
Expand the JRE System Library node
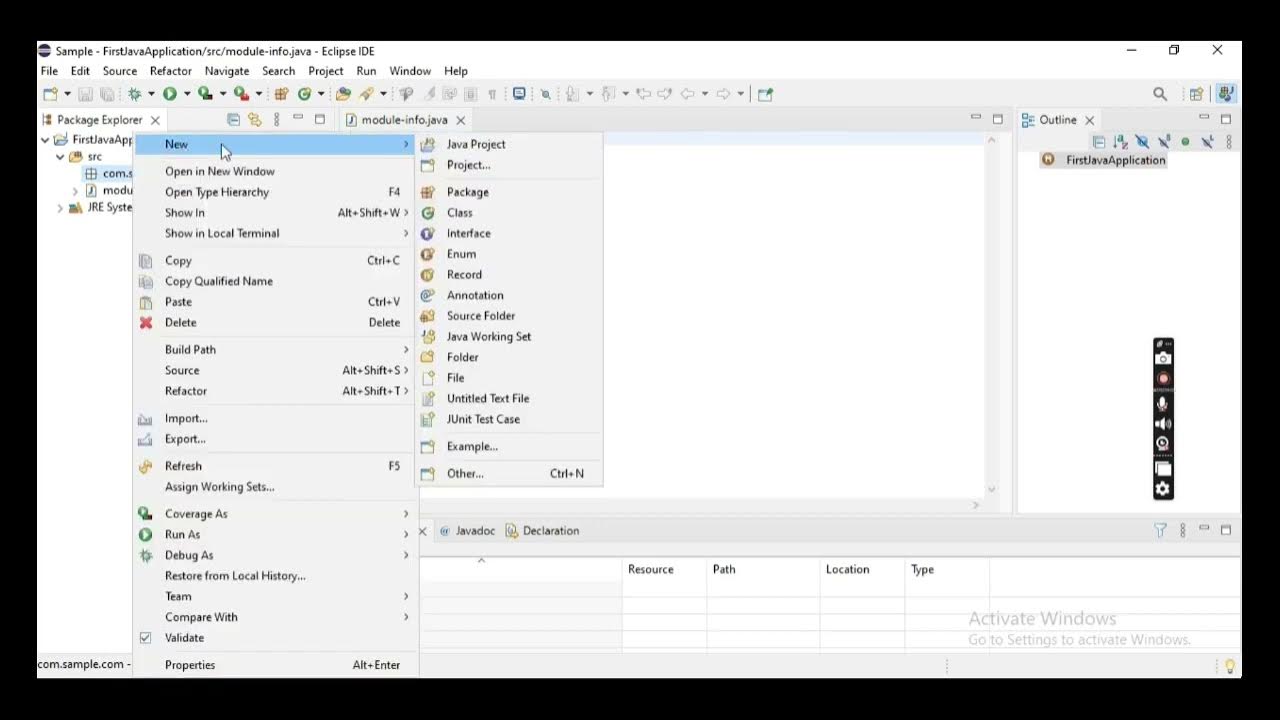[x=60, y=208]
